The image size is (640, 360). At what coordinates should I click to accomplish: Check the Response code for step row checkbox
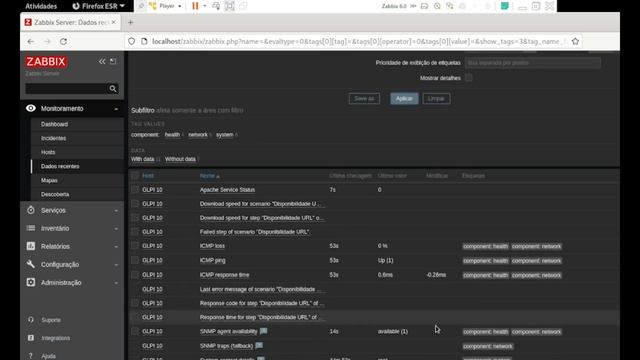(135, 303)
